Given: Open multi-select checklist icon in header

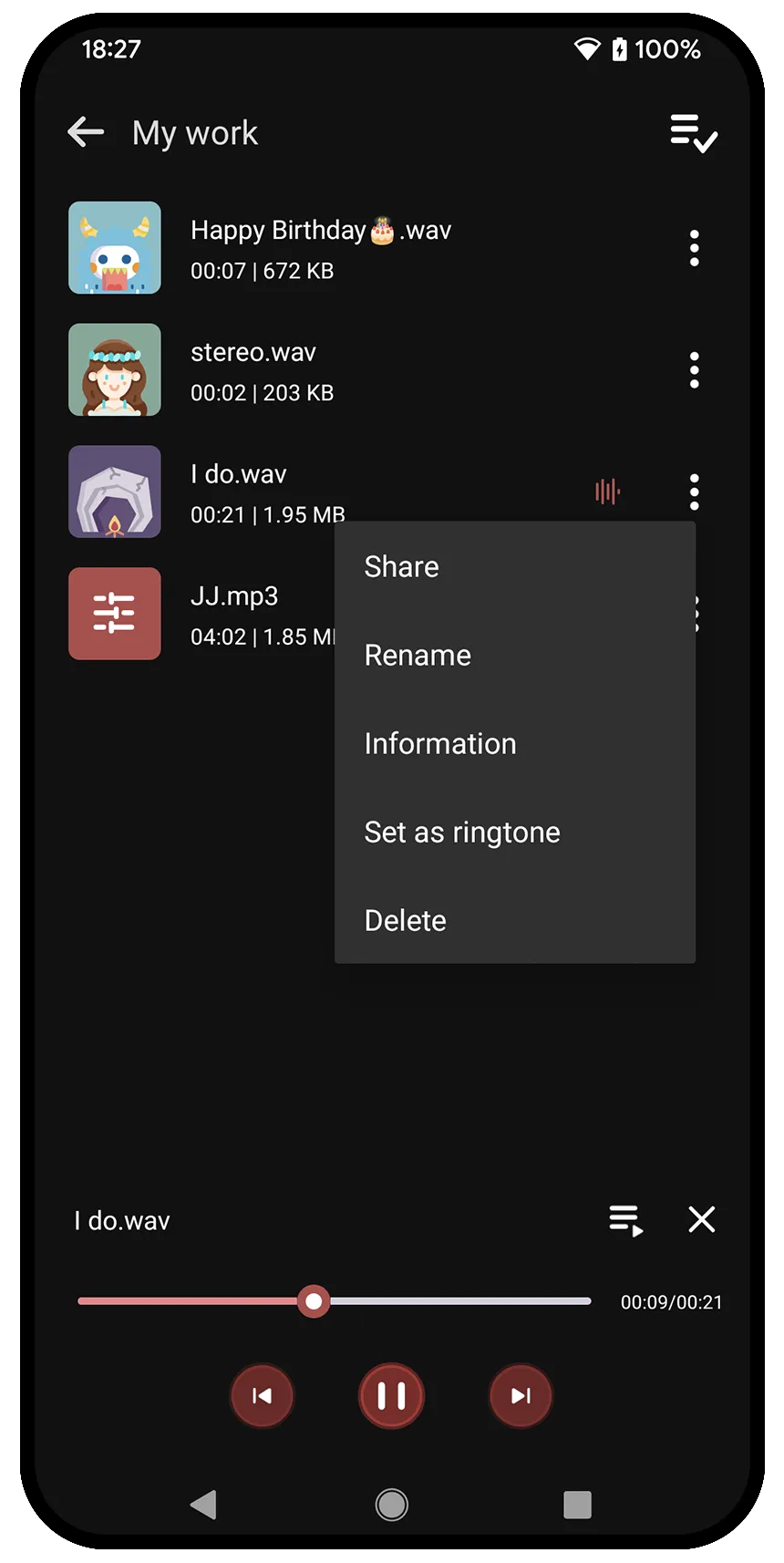Looking at the screenshot, I should (694, 133).
